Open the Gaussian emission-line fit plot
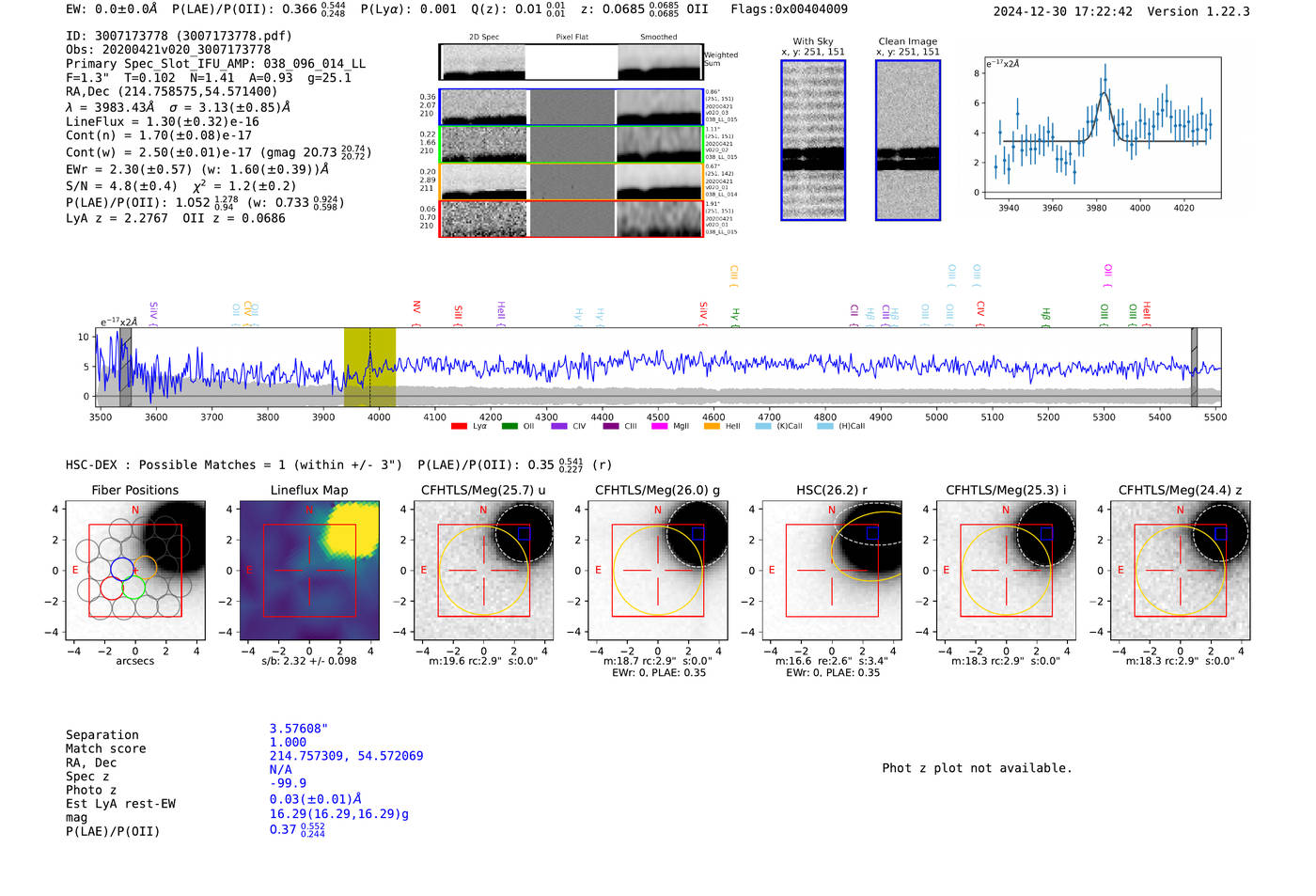1316x896 pixels. pos(1102,128)
